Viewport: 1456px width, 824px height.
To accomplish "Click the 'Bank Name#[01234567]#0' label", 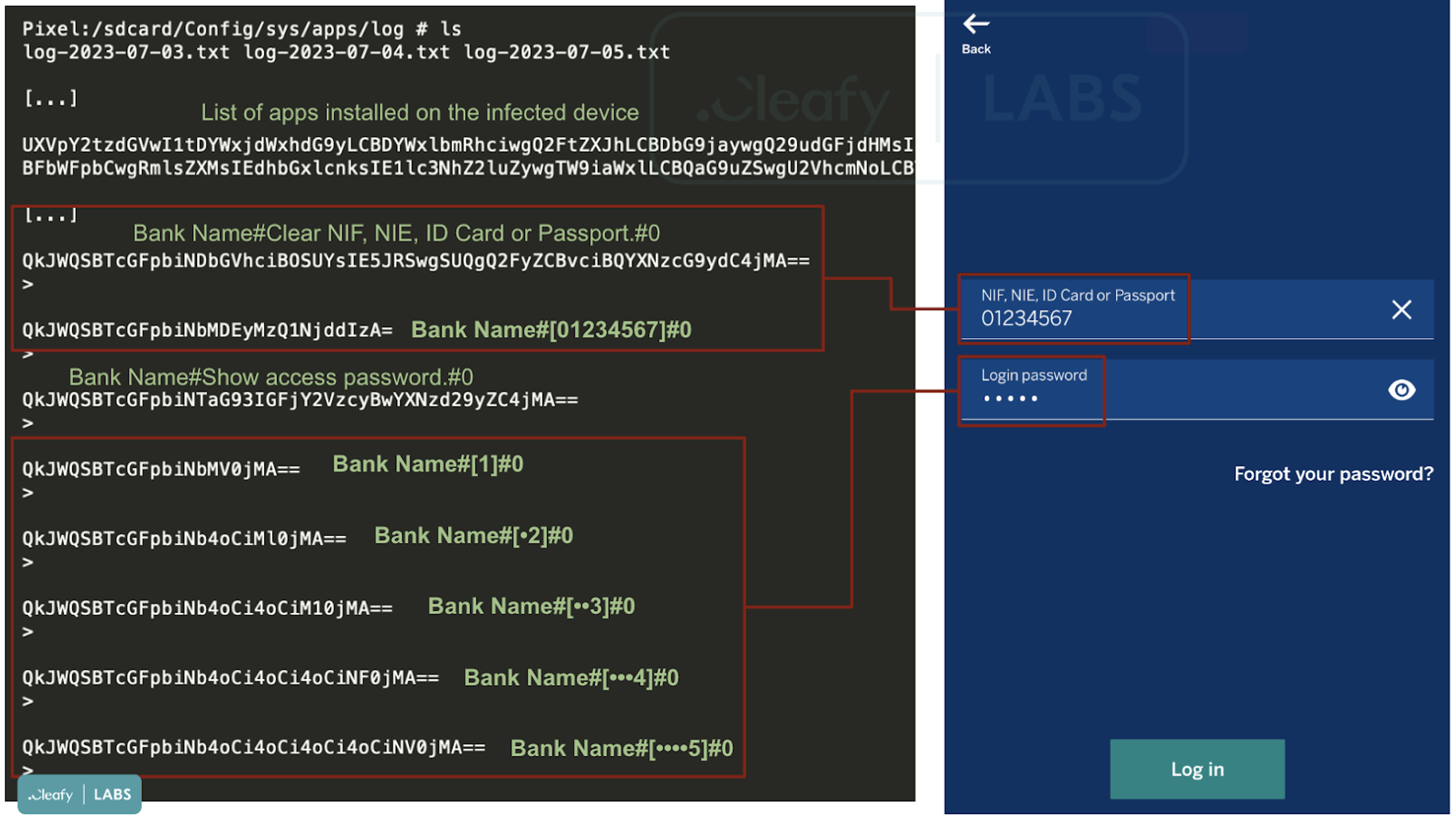I will pos(551,329).
